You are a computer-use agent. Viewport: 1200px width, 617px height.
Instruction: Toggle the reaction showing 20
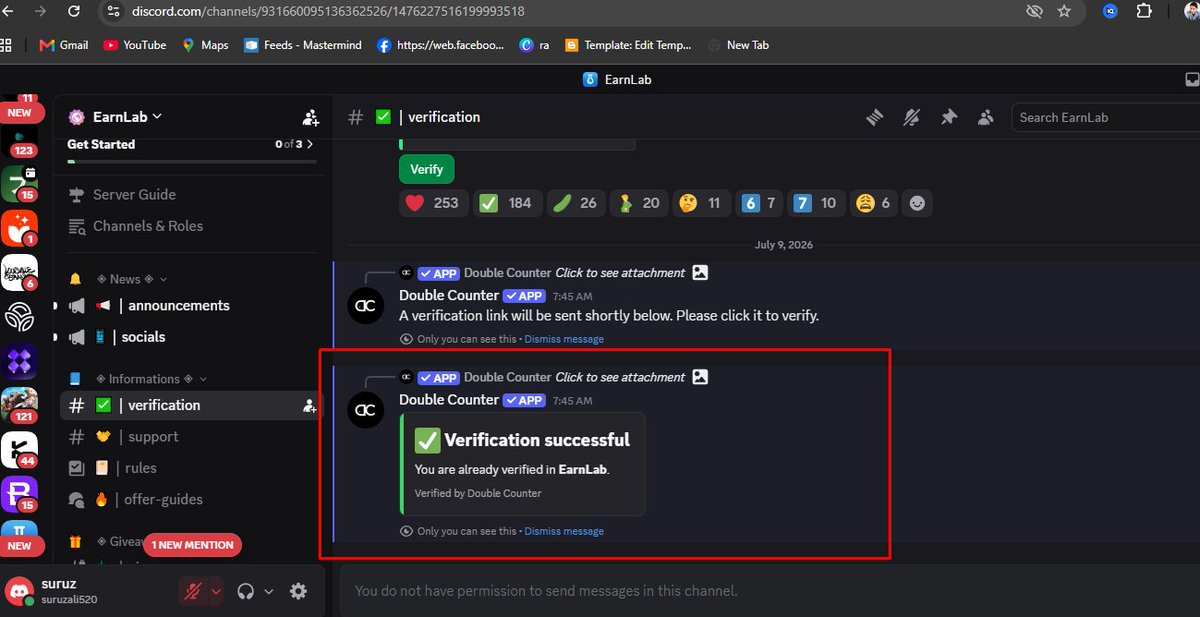point(638,203)
